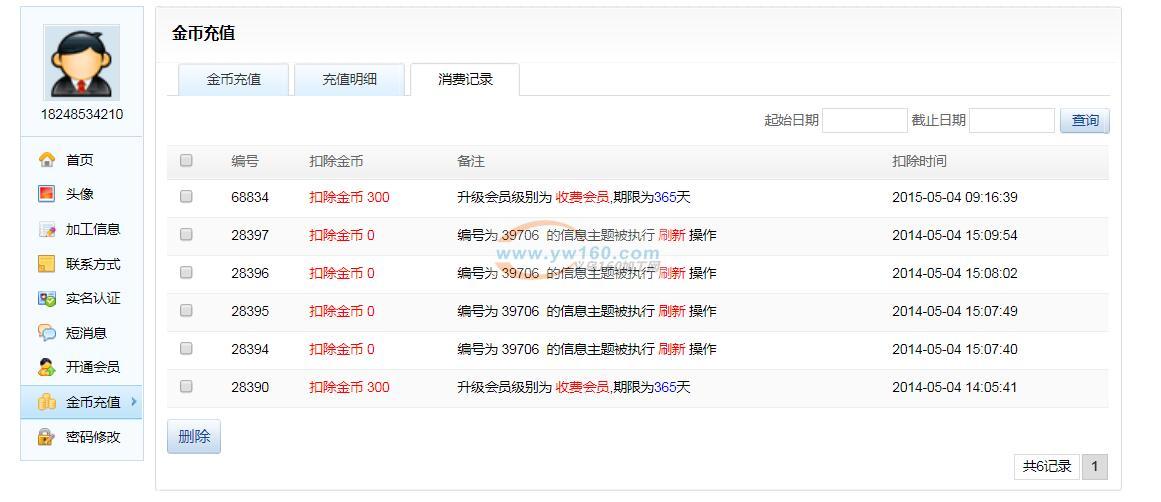Click the 加工信息 edit icon
Viewport: 1161px width, 502px height.
pyautogui.click(x=46, y=229)
